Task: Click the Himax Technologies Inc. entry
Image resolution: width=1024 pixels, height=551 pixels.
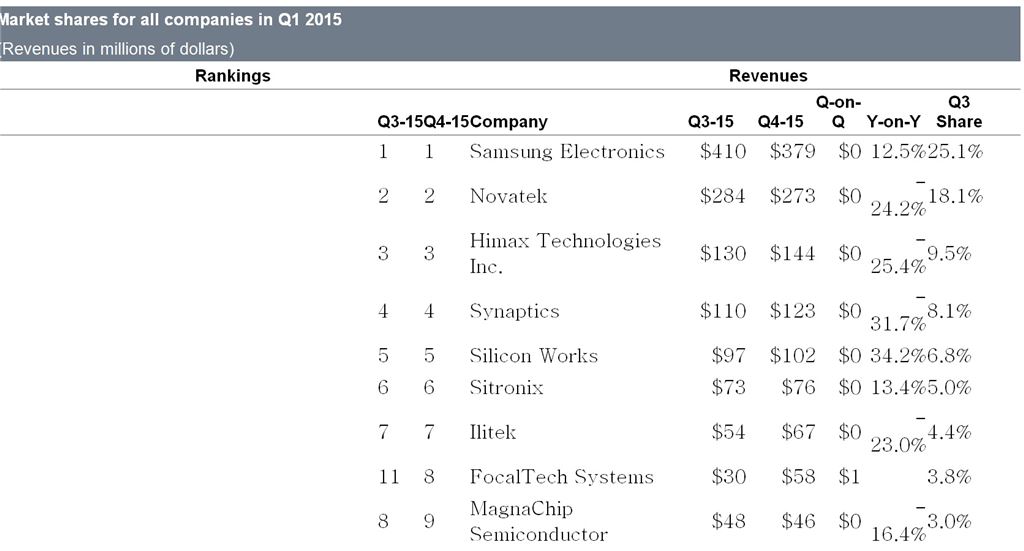Action: pyautogui.click(x=565, y=254)
